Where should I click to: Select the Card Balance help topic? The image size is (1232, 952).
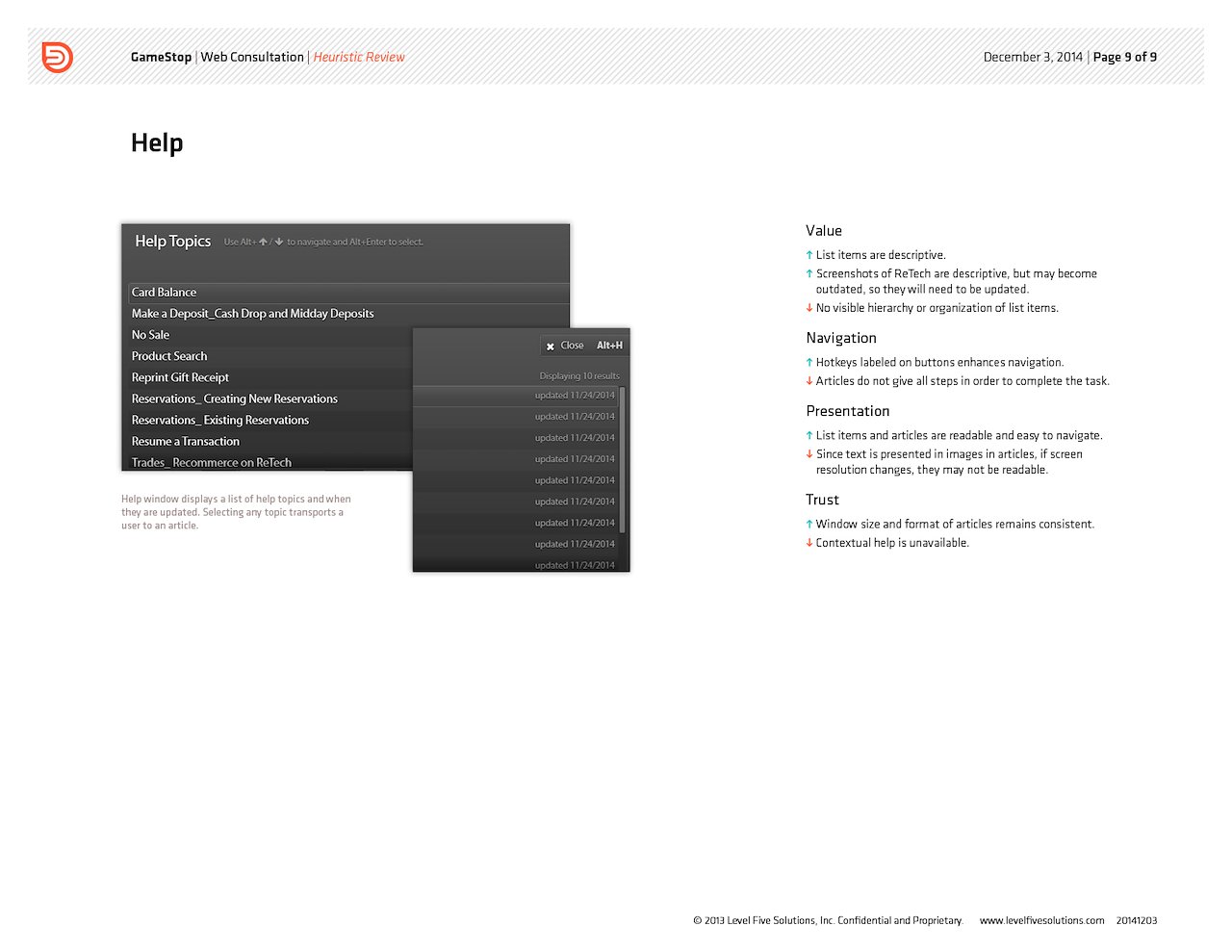point(349,292)
